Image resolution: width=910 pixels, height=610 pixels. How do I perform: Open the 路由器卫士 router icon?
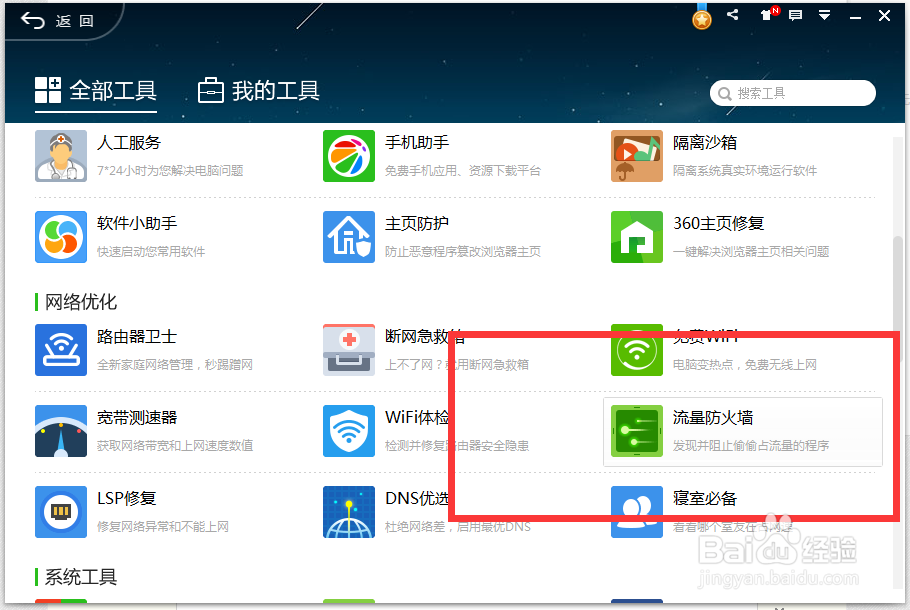point(61,350)
